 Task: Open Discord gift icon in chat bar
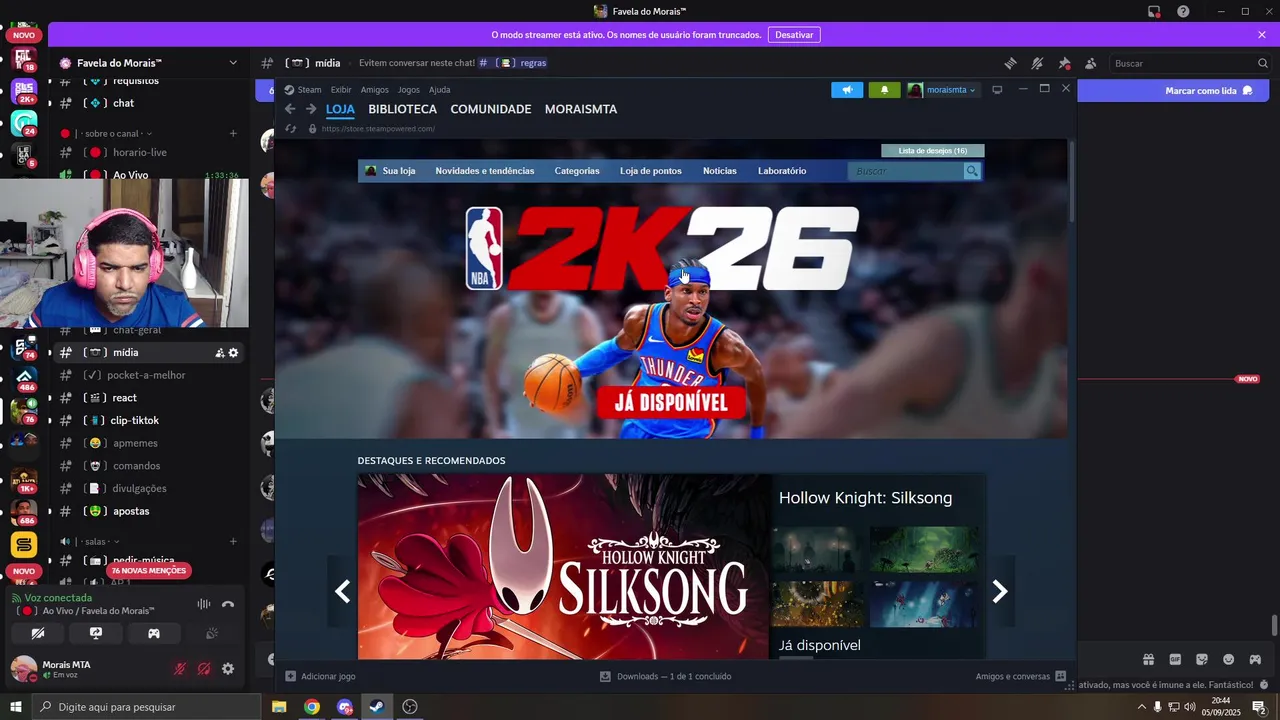[x=1148, y=659]
